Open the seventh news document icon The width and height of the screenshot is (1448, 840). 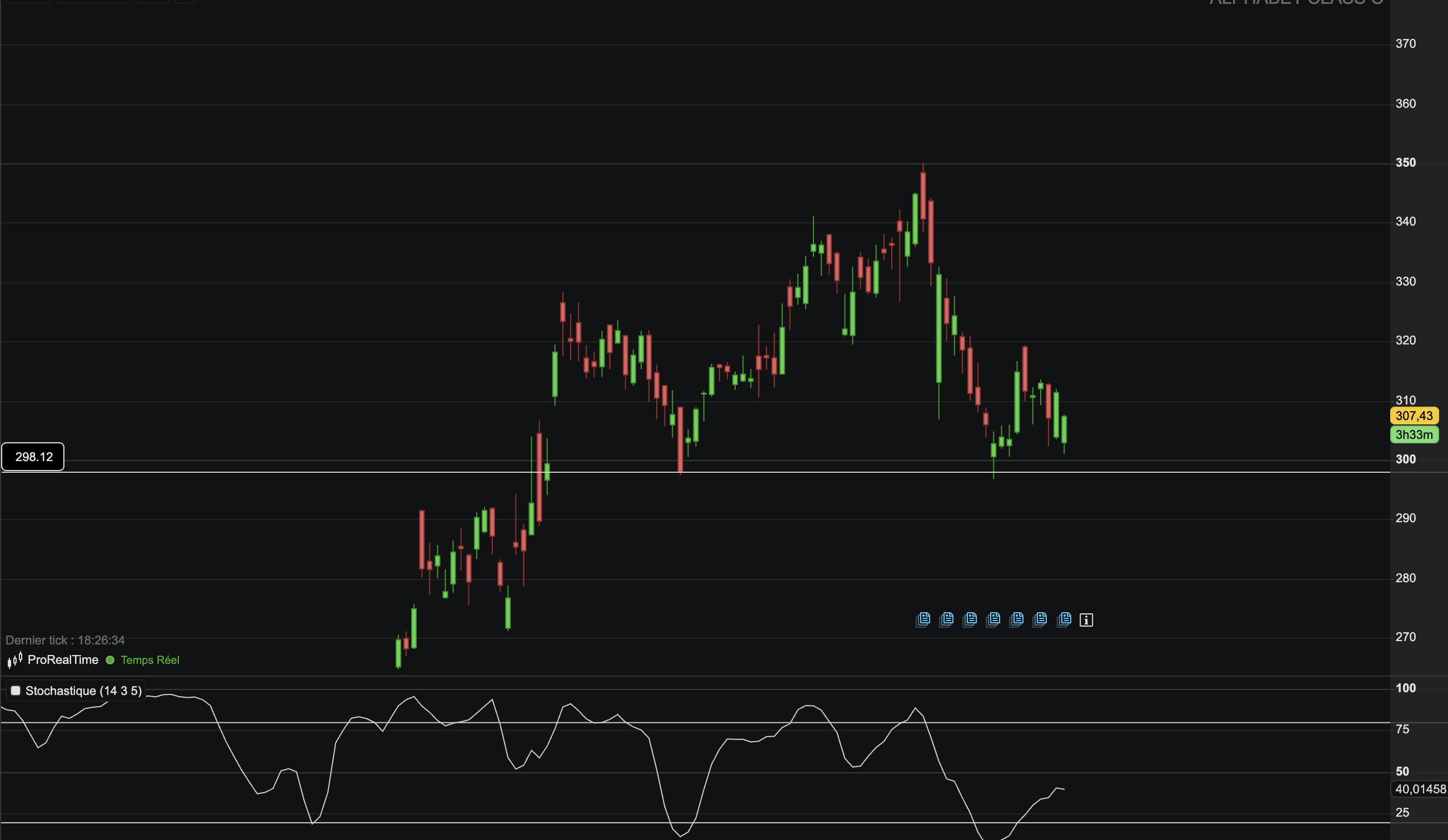(1064, 619)
